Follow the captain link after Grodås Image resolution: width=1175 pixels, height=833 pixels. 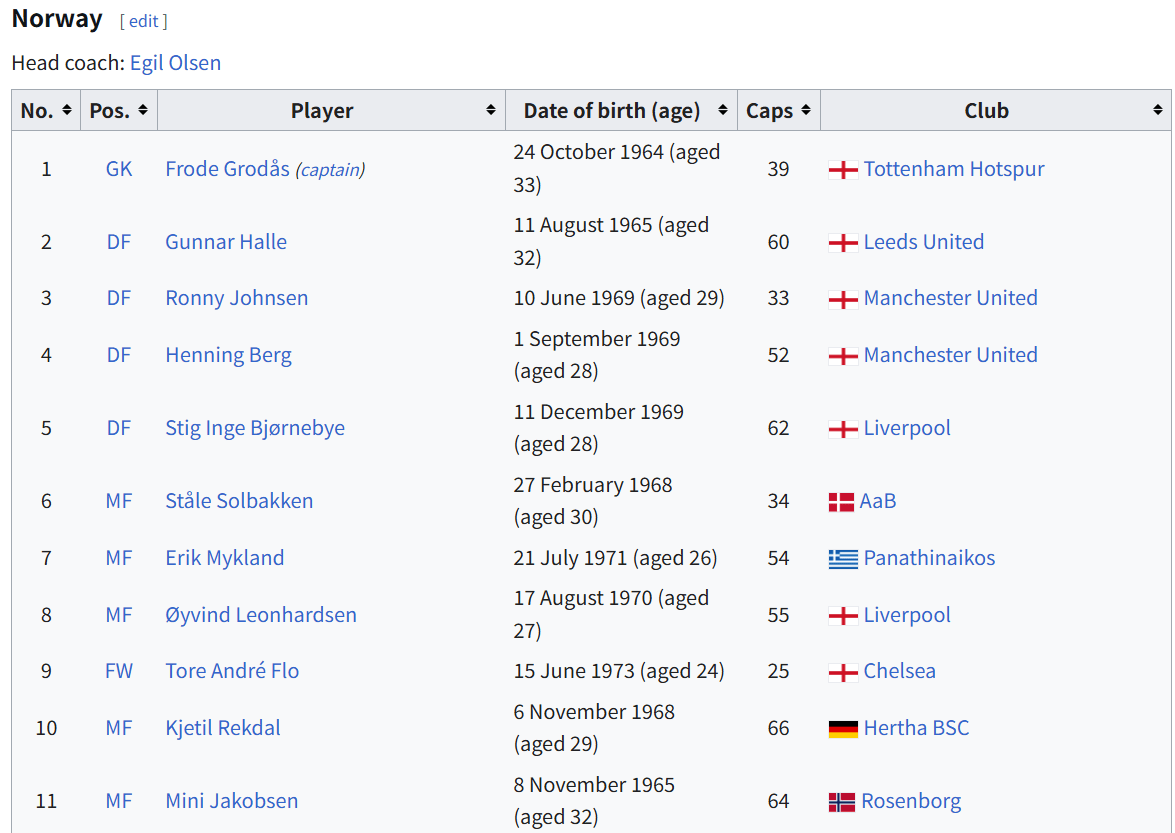click(x=330, y=170)
